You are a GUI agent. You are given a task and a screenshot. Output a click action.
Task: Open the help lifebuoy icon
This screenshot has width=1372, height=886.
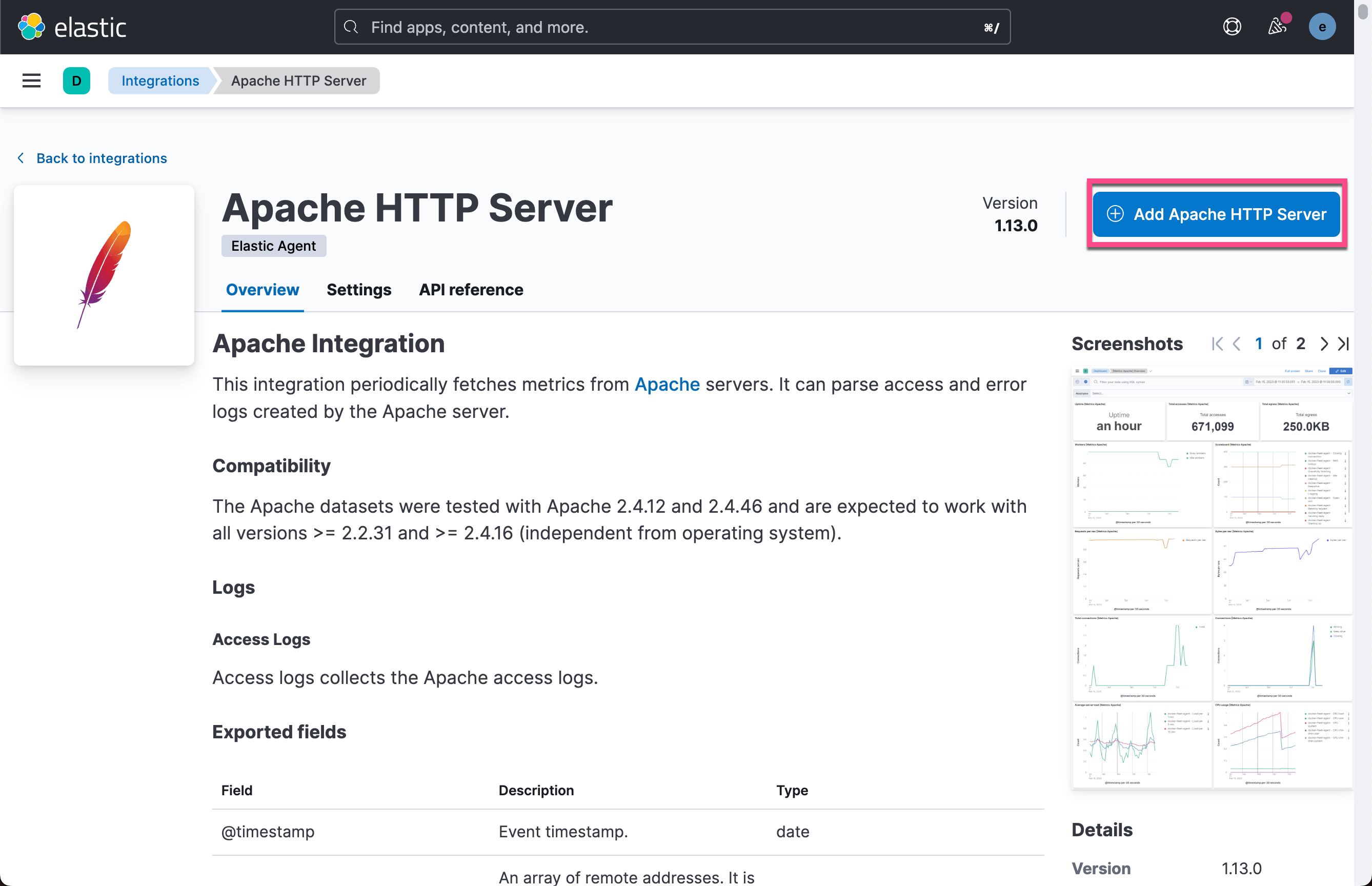[1232, 27]
